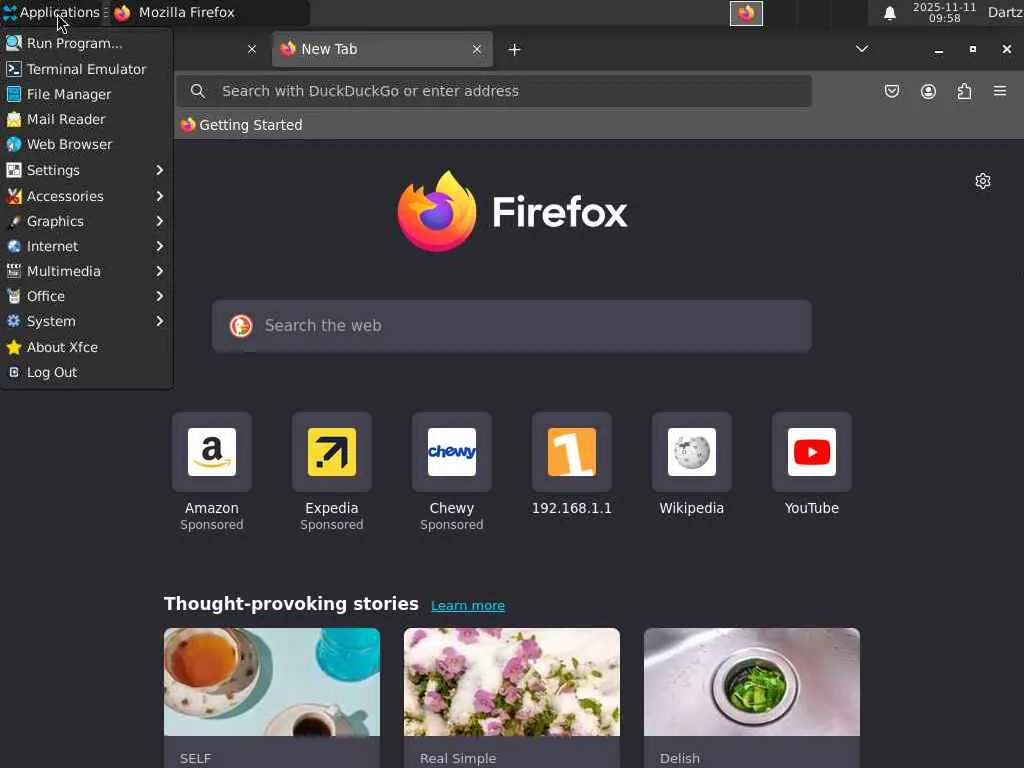Switch to the New Tab tab
Viewport: 1024px width, 768px height.
(382, 49)
